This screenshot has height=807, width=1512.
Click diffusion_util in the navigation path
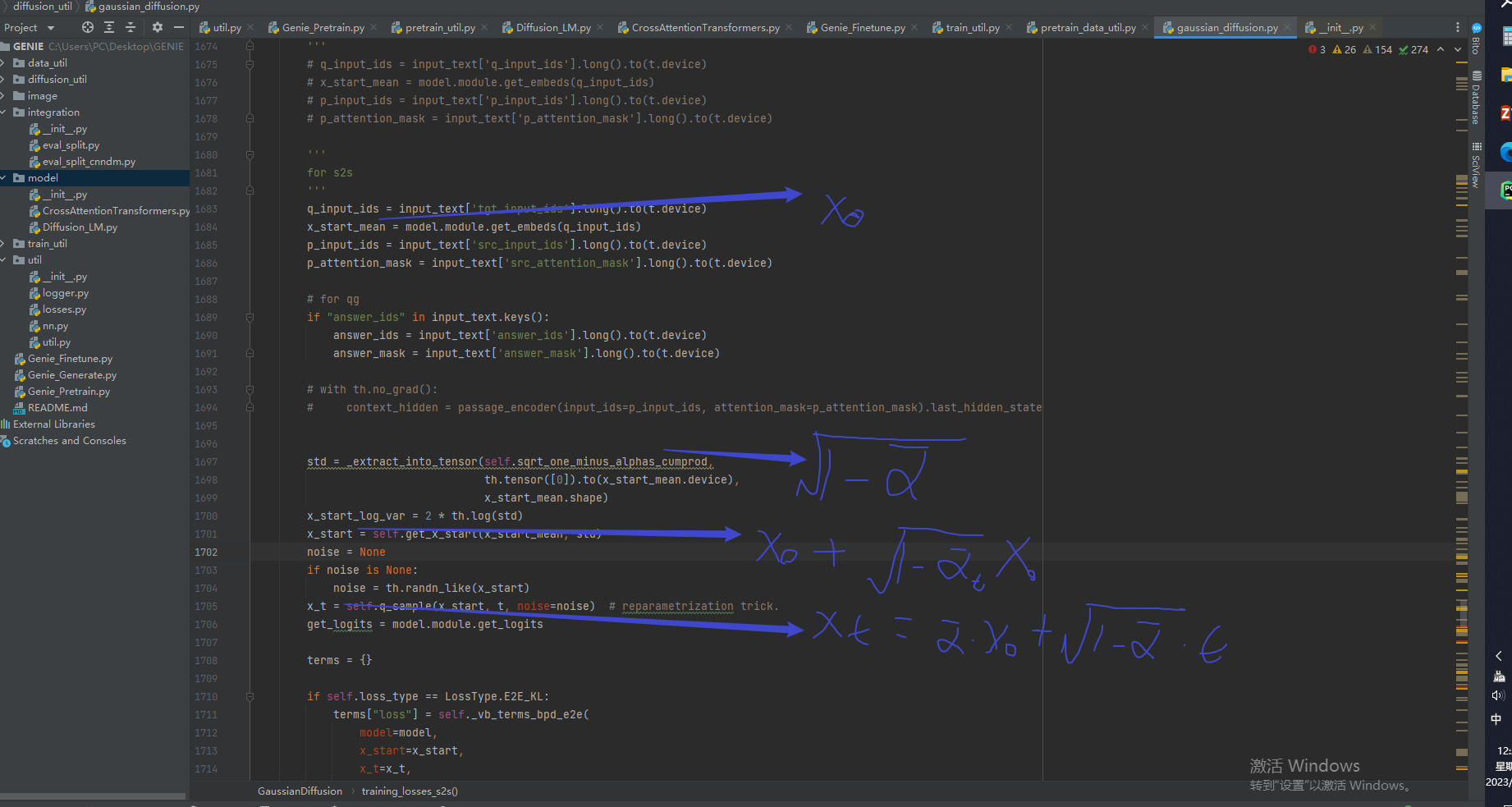point(43,7)
